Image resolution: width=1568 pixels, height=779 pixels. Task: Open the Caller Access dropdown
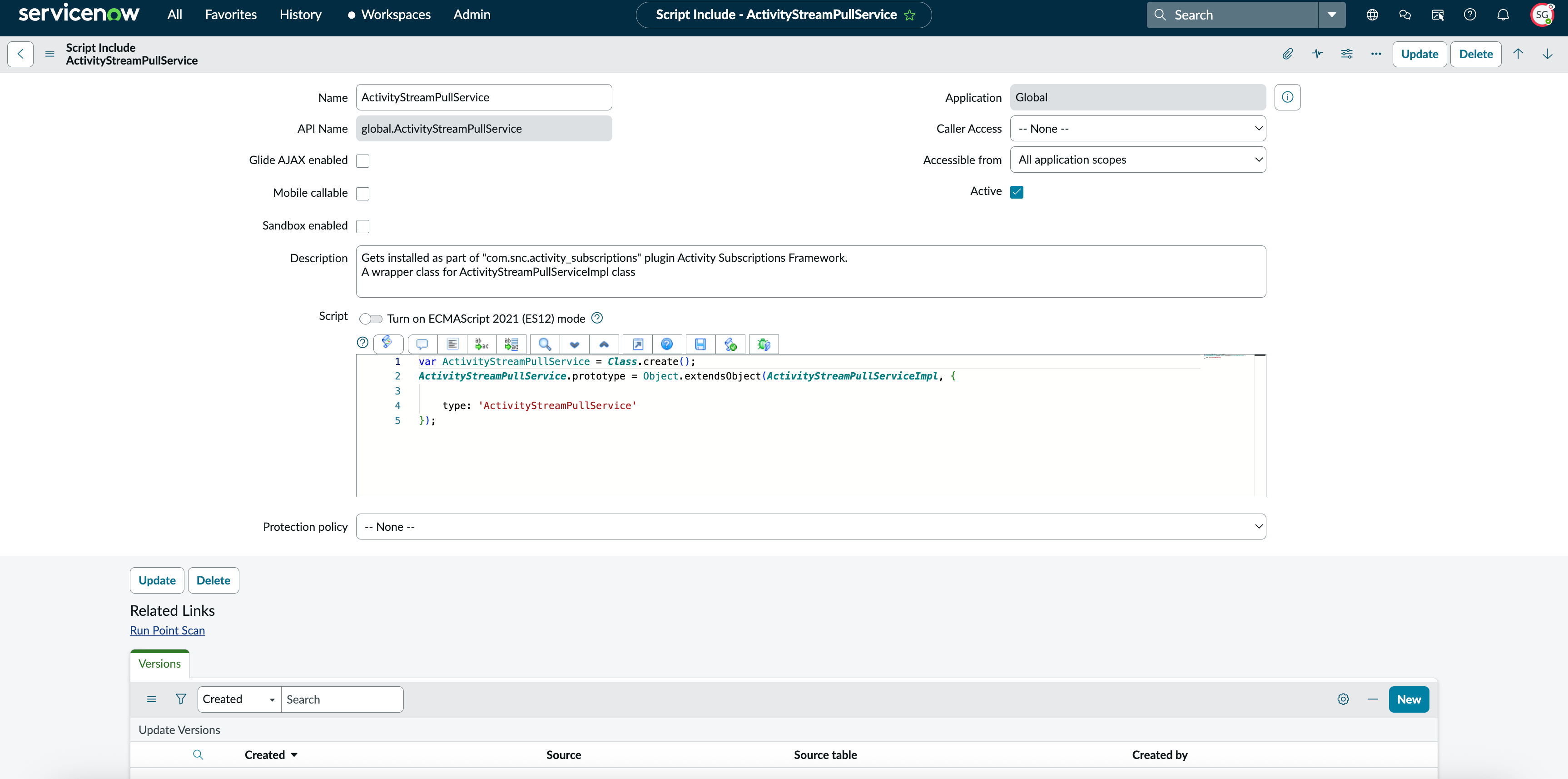1138,129
